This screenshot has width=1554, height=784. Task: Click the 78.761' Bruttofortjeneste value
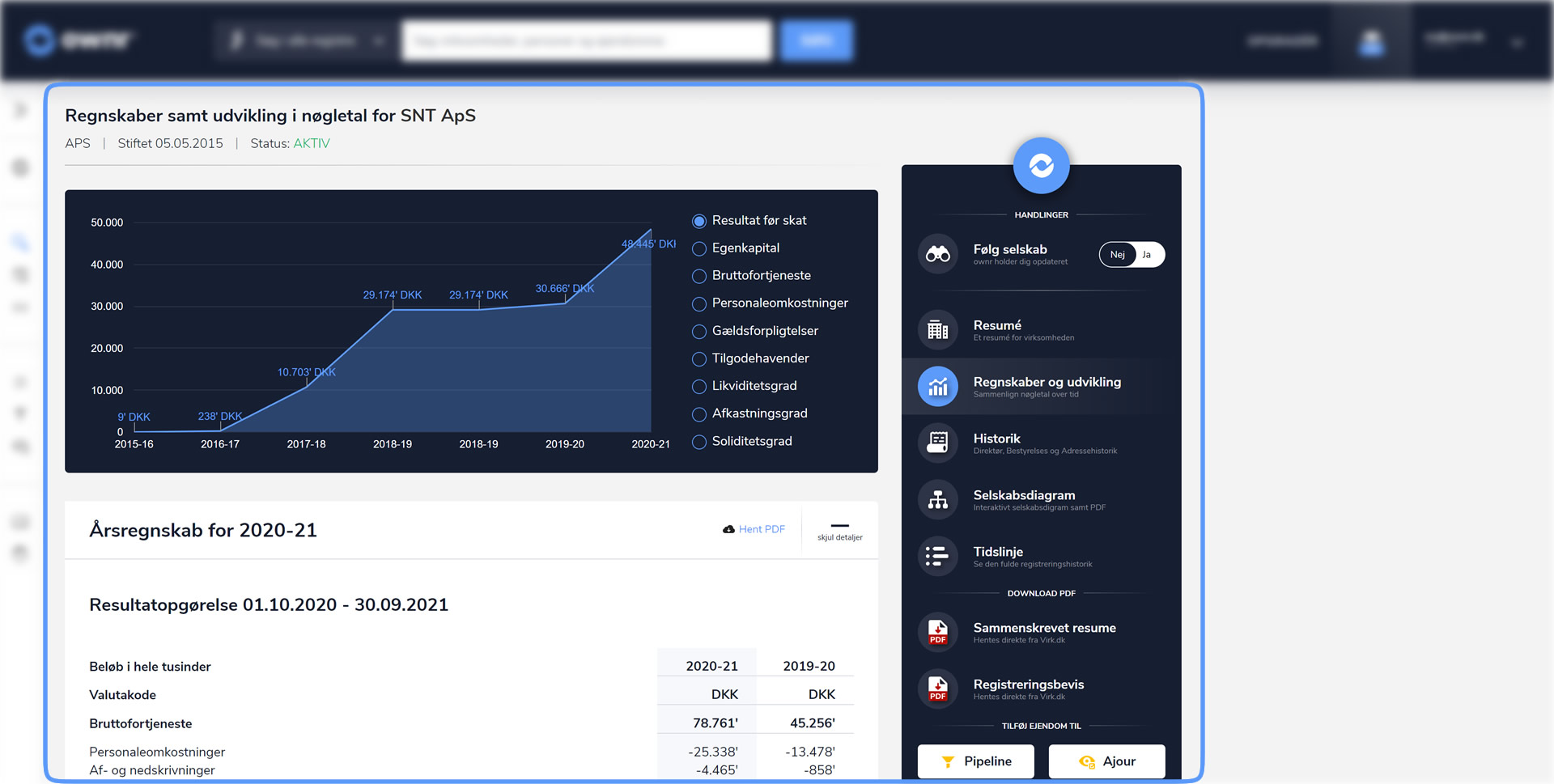tap(715, 723)
